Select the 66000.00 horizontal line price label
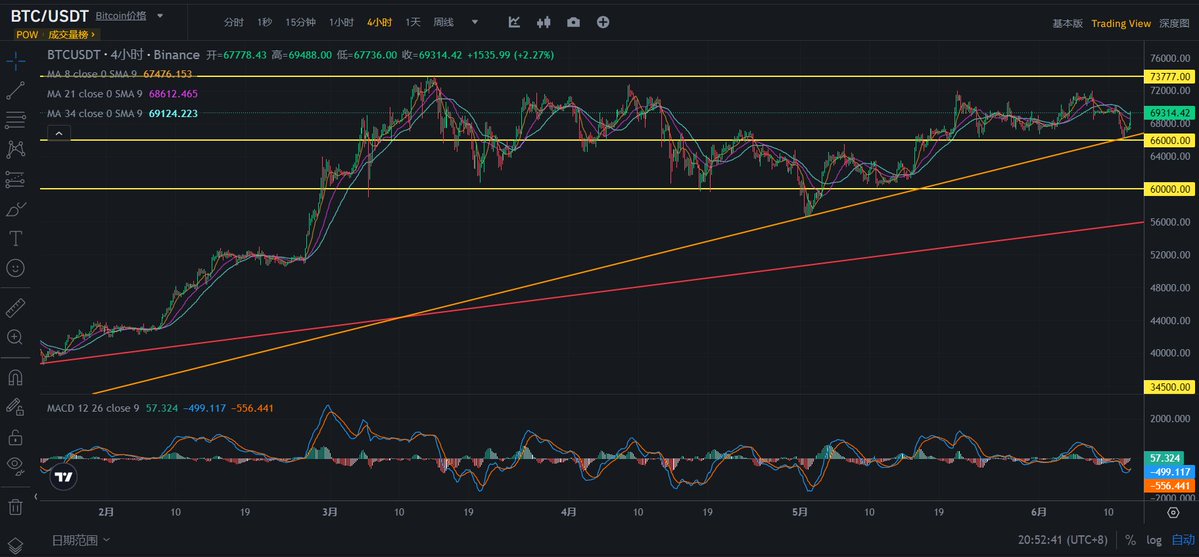 coord(1169,140)
